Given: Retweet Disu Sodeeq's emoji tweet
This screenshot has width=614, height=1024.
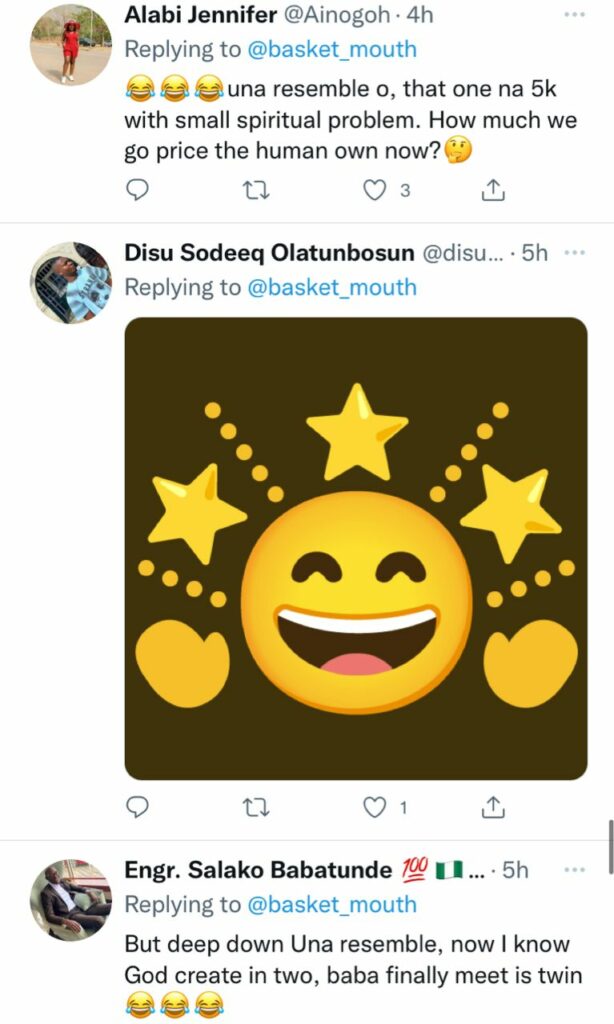Looking at the screenshot, I should (256, 808).
